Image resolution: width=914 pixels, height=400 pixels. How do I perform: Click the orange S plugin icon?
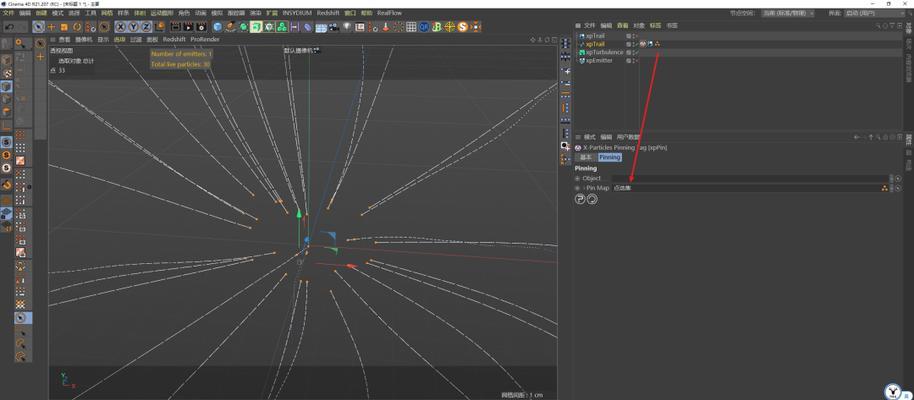pyautogui.click(x=463, y=27)
